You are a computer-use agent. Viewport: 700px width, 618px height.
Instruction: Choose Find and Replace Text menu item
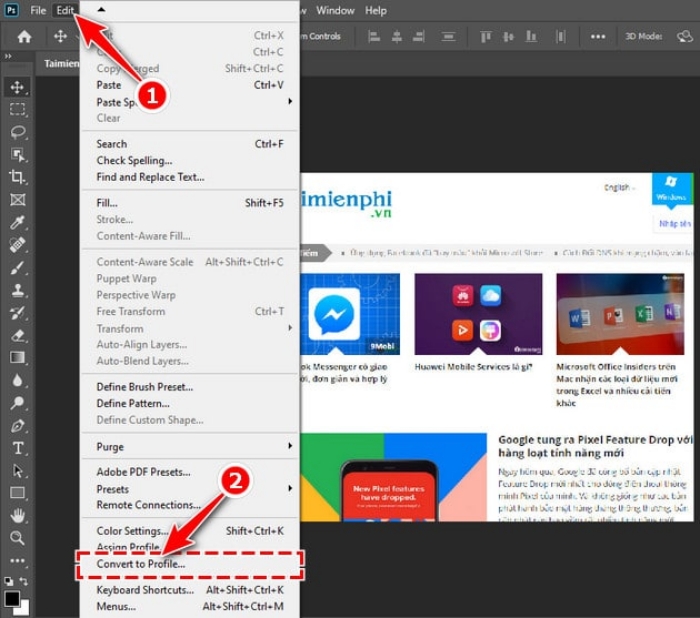[x=190, y=177]
